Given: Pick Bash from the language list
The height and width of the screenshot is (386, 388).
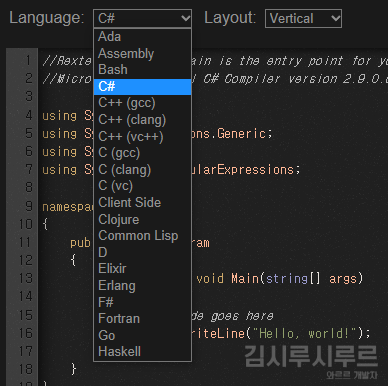Looking at the screenshot, I should [x=142, y=70].
